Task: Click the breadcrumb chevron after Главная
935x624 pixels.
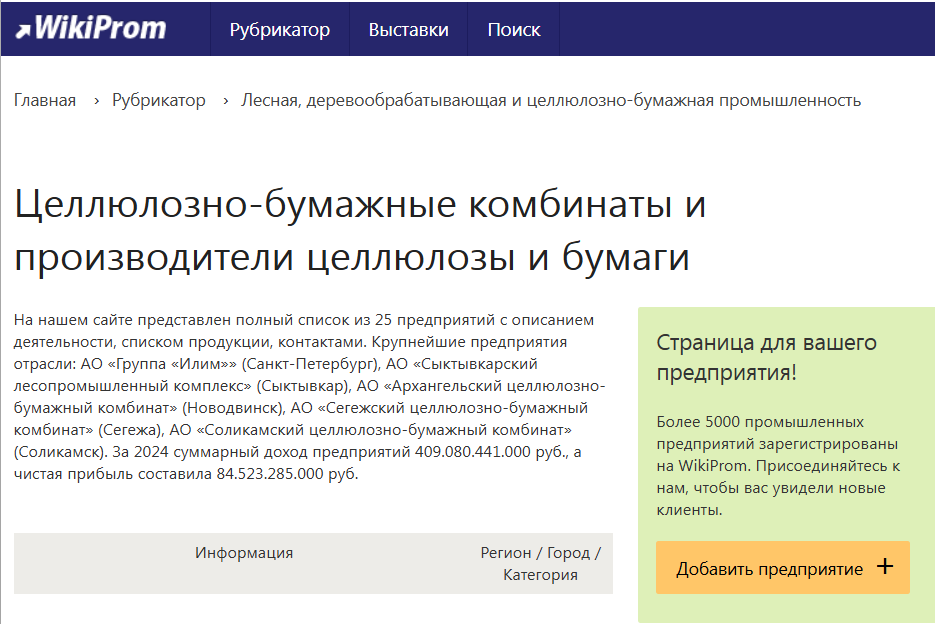Action: (95, 100)
